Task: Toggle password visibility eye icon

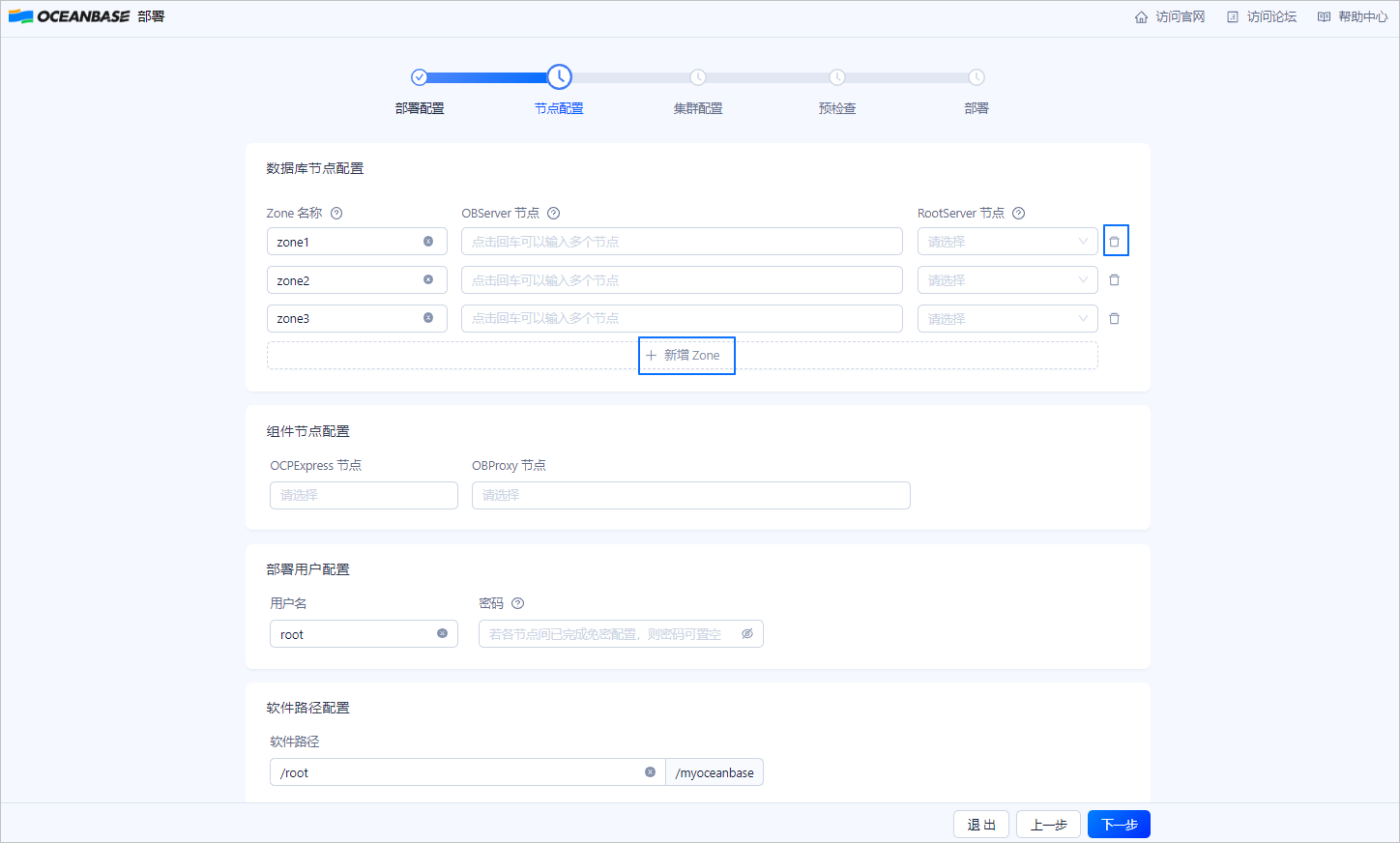Action: click(x=747, y=634)
